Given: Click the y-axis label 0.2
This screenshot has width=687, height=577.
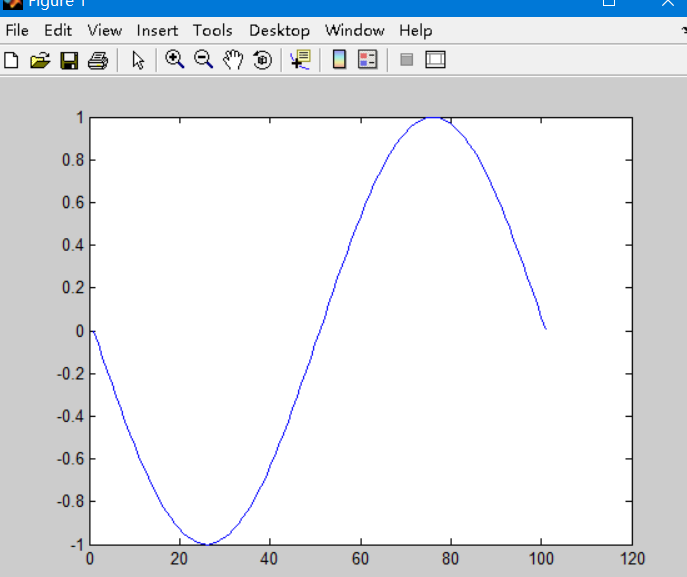Looking at the screenshot, I should [73, 288].
